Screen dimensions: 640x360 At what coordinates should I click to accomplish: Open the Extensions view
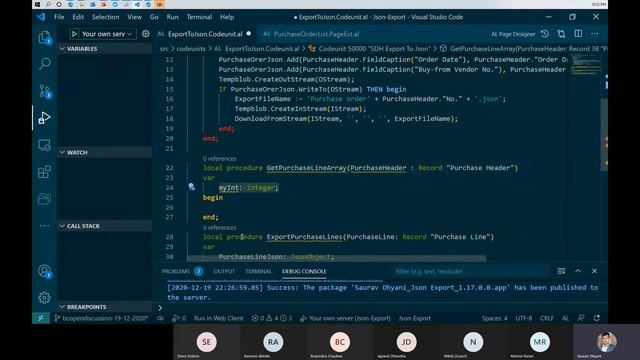click(x=44, y=172)
